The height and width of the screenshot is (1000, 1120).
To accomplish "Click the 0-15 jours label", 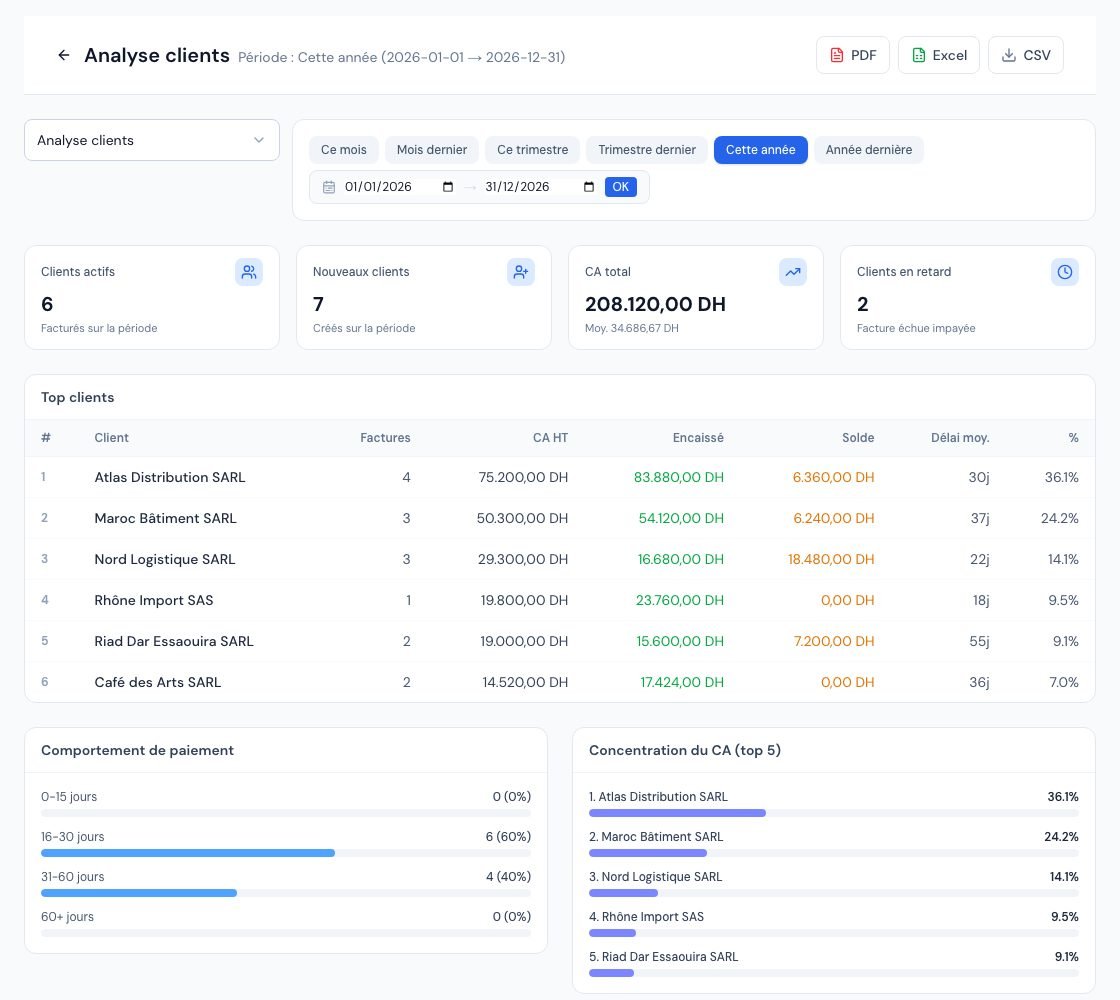I will pos(69,796).
